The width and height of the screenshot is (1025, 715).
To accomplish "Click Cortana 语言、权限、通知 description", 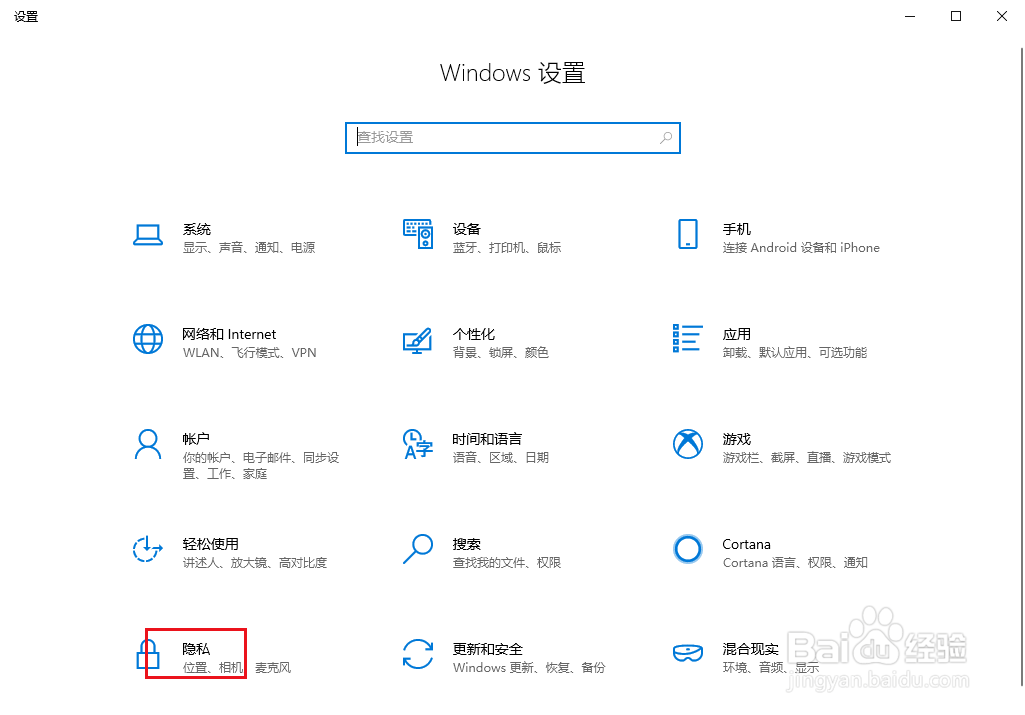I will click(x=795, y=563).
